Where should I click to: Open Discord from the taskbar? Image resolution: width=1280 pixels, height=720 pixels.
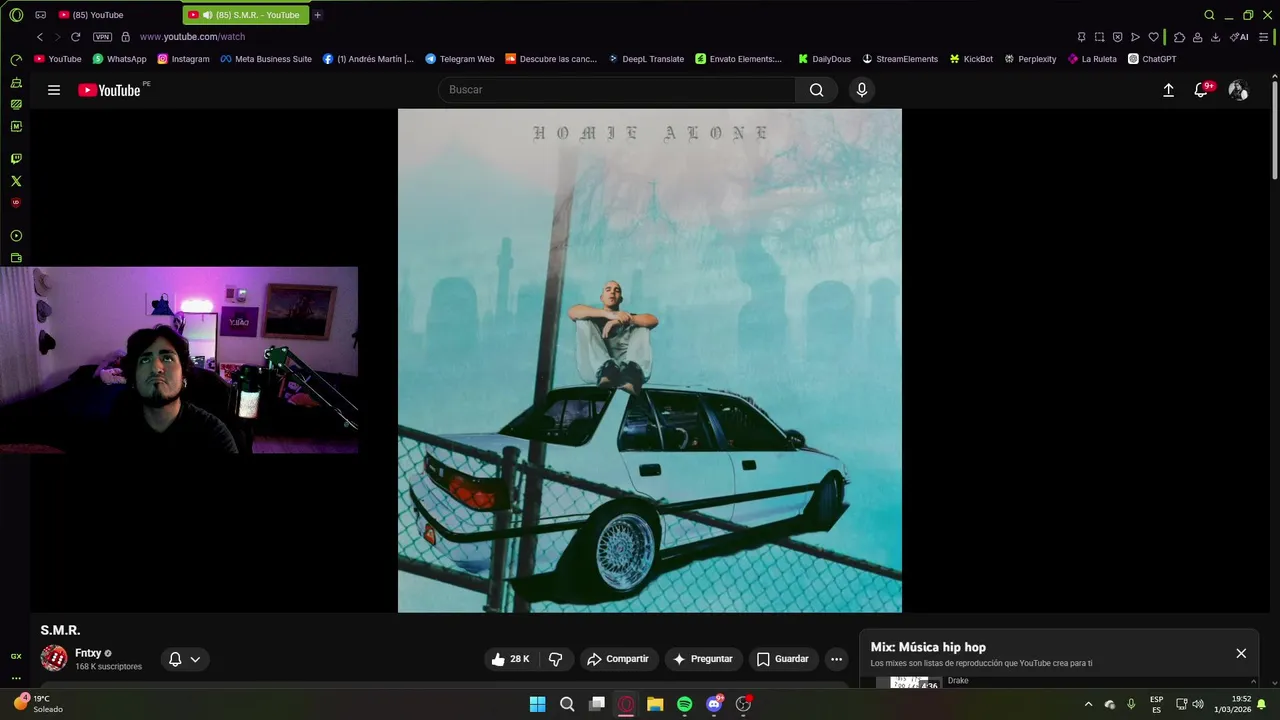(714, 704)
